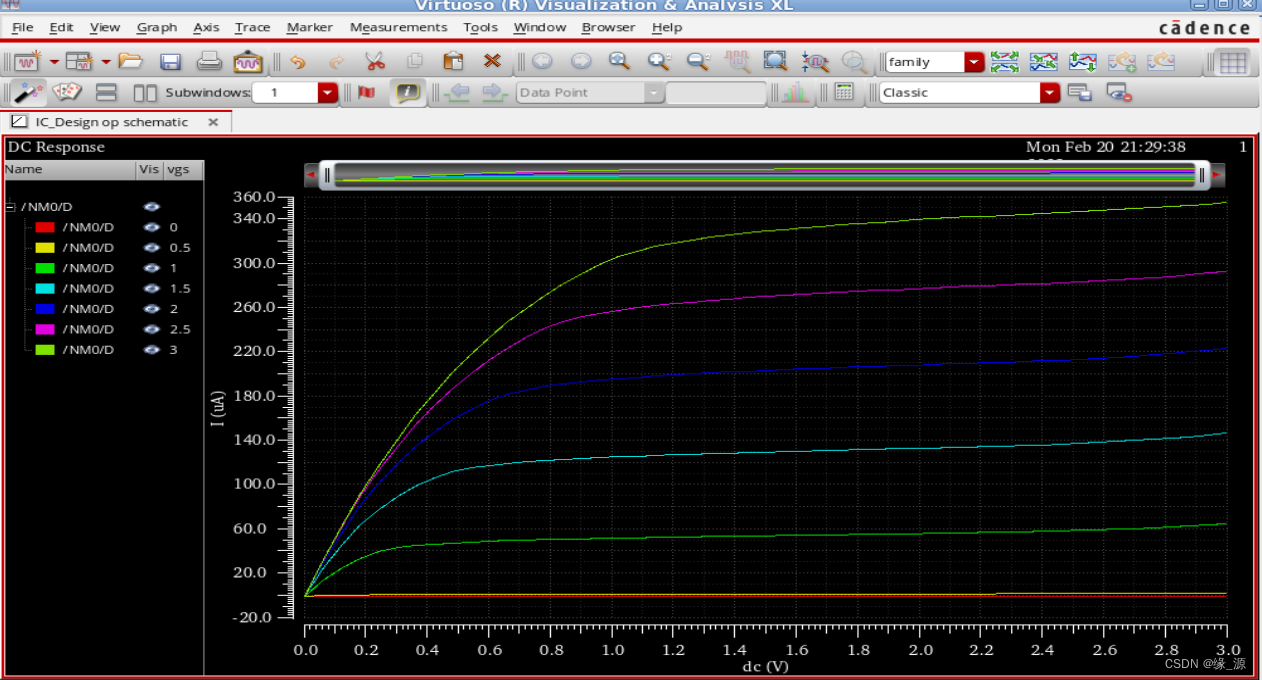Hide the vgs 0.5 trace
This screenshot has height=680, width=1262.
pos(151,248)
